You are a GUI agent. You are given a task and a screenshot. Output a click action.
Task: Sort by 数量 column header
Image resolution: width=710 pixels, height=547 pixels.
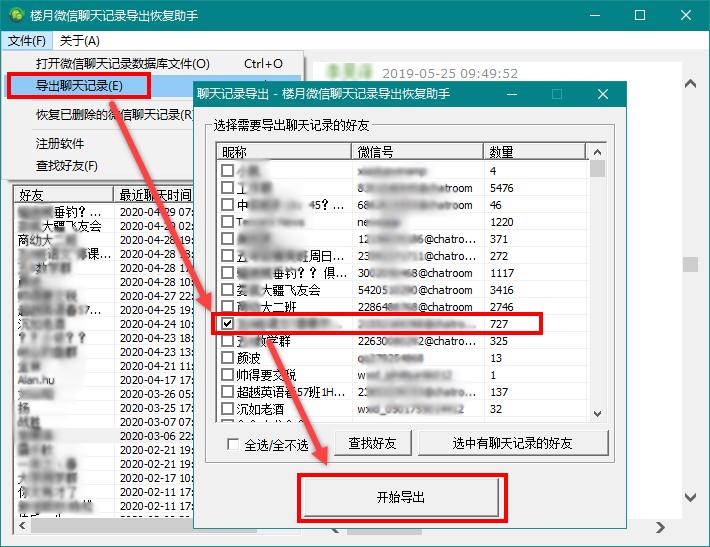pyautogui.click(x=534, y=152)
